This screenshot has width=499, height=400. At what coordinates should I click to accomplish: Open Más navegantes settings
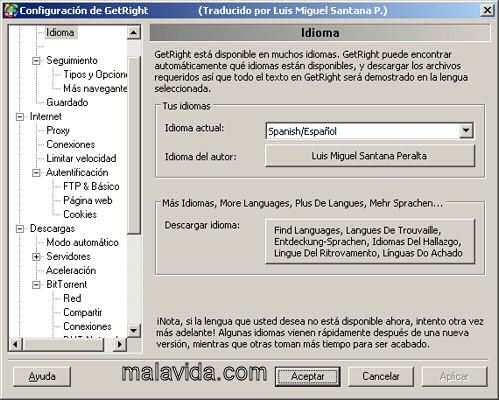point(95,89)
